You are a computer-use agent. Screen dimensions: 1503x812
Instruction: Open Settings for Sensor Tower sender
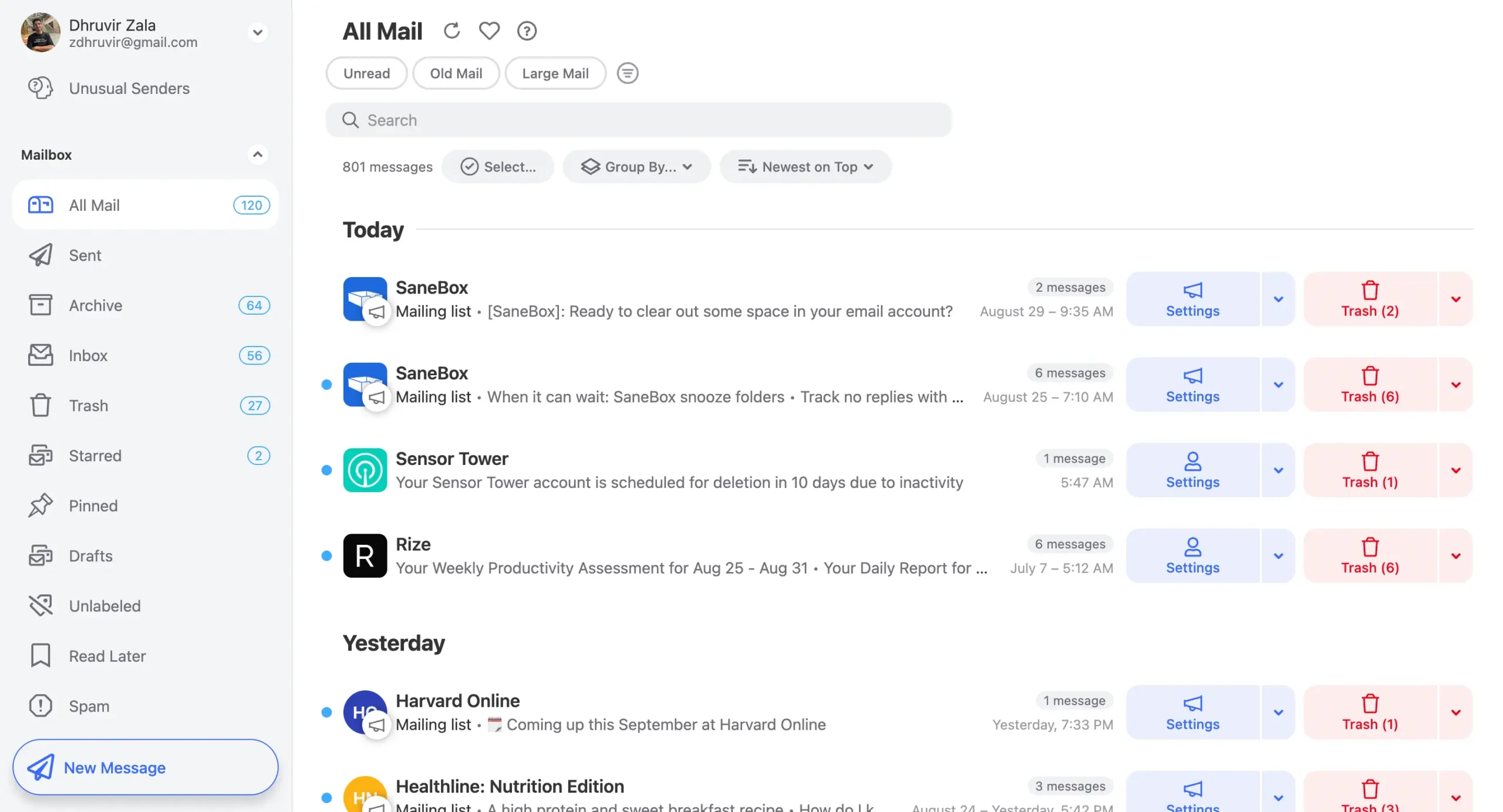(1192, 470)
